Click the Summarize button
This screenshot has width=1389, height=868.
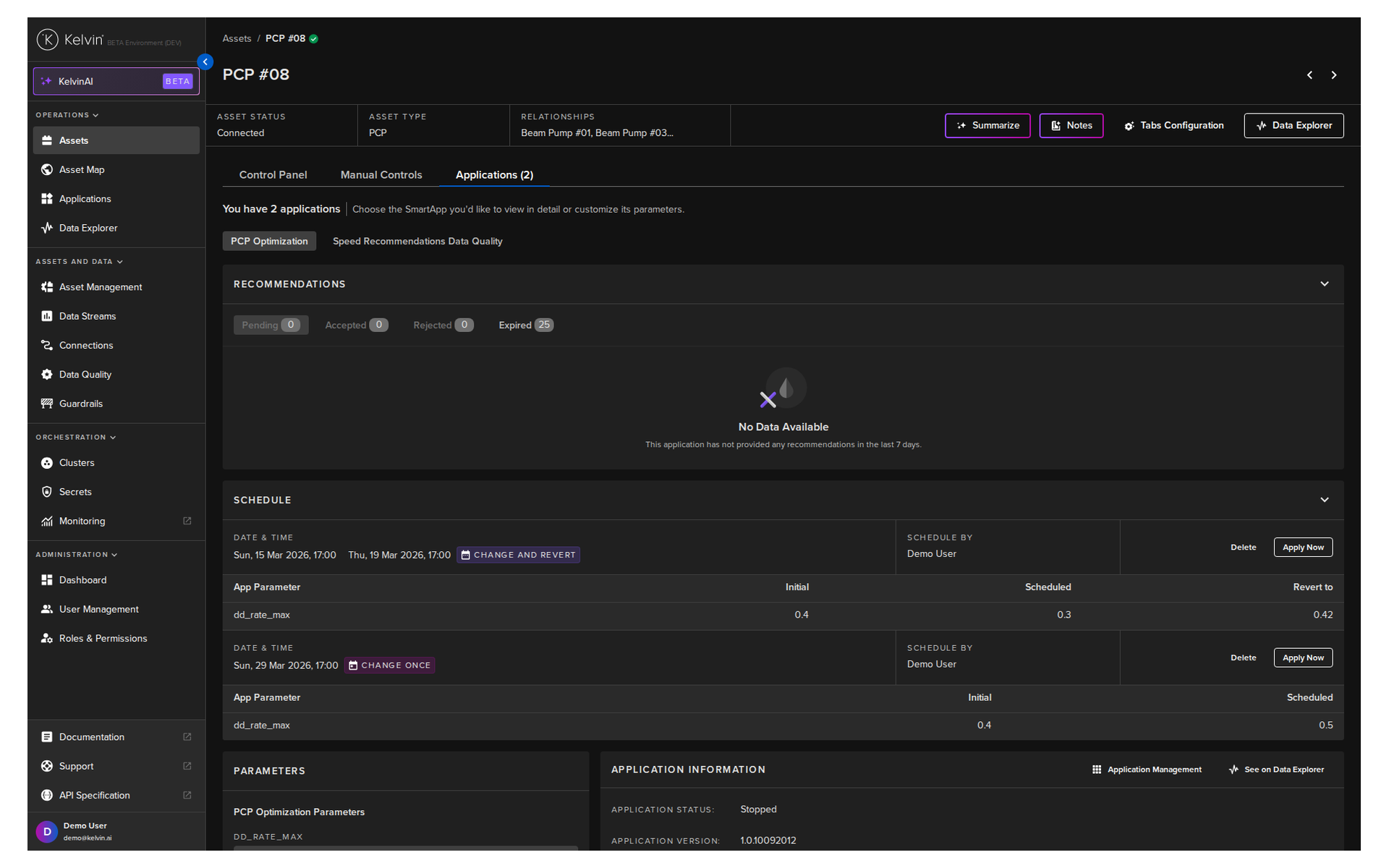987,126
